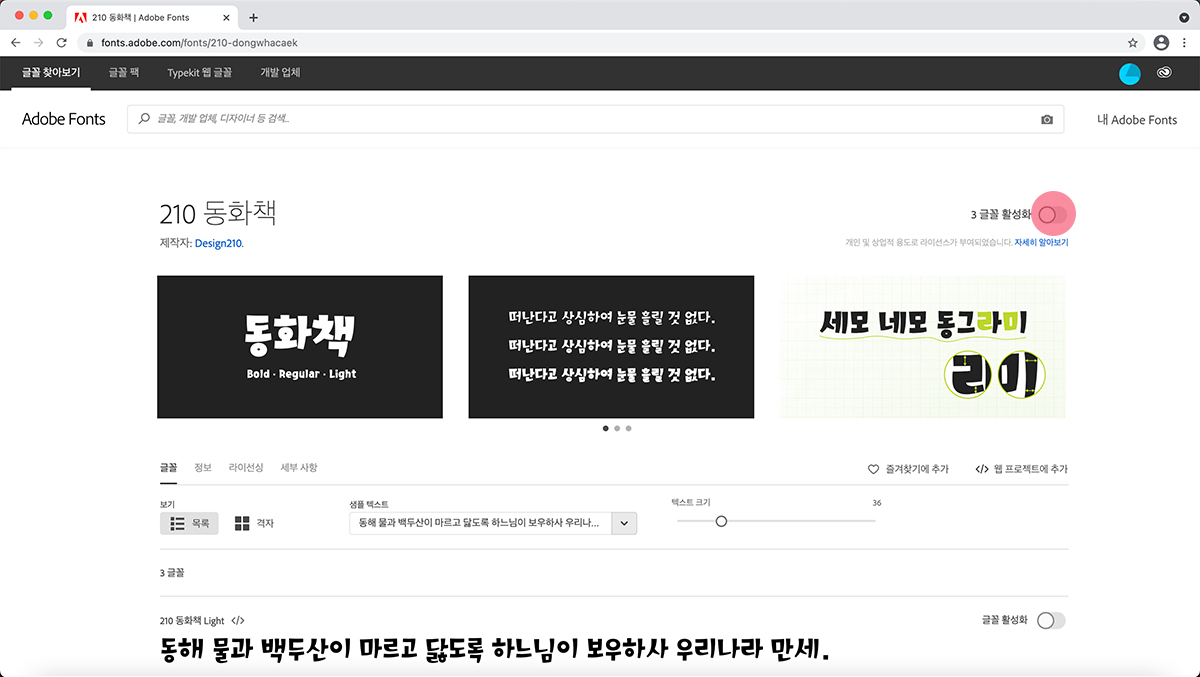This screenshot has height=677, width=1200.
Task: Open the Creative Cloud icon
Action: click(x=1165, y=73)
